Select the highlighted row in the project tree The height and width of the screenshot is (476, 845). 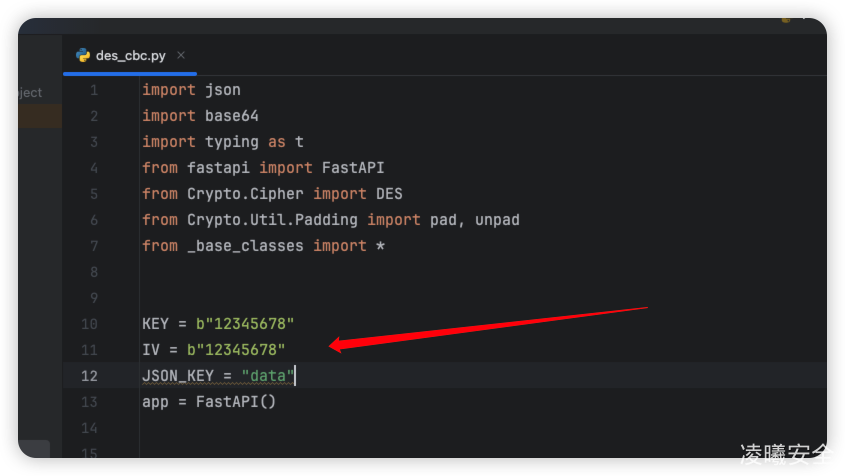(x=40, y=116)
